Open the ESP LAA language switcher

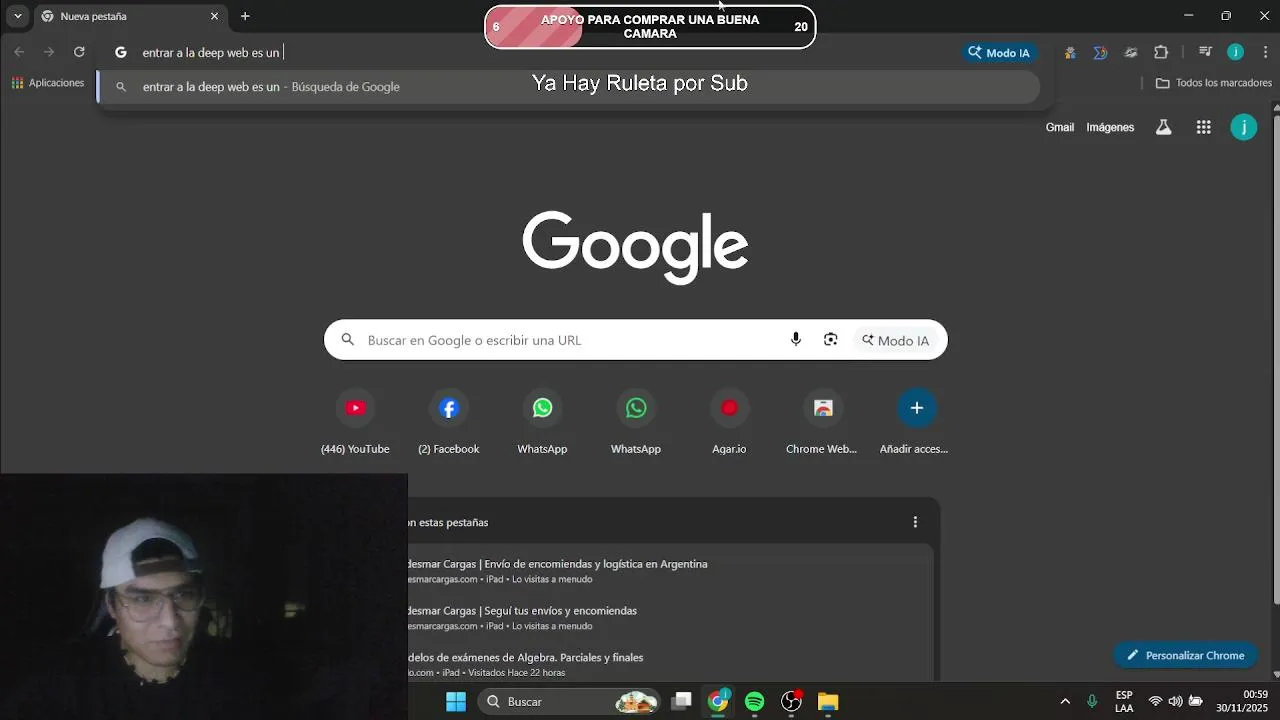click(1124, 702)
